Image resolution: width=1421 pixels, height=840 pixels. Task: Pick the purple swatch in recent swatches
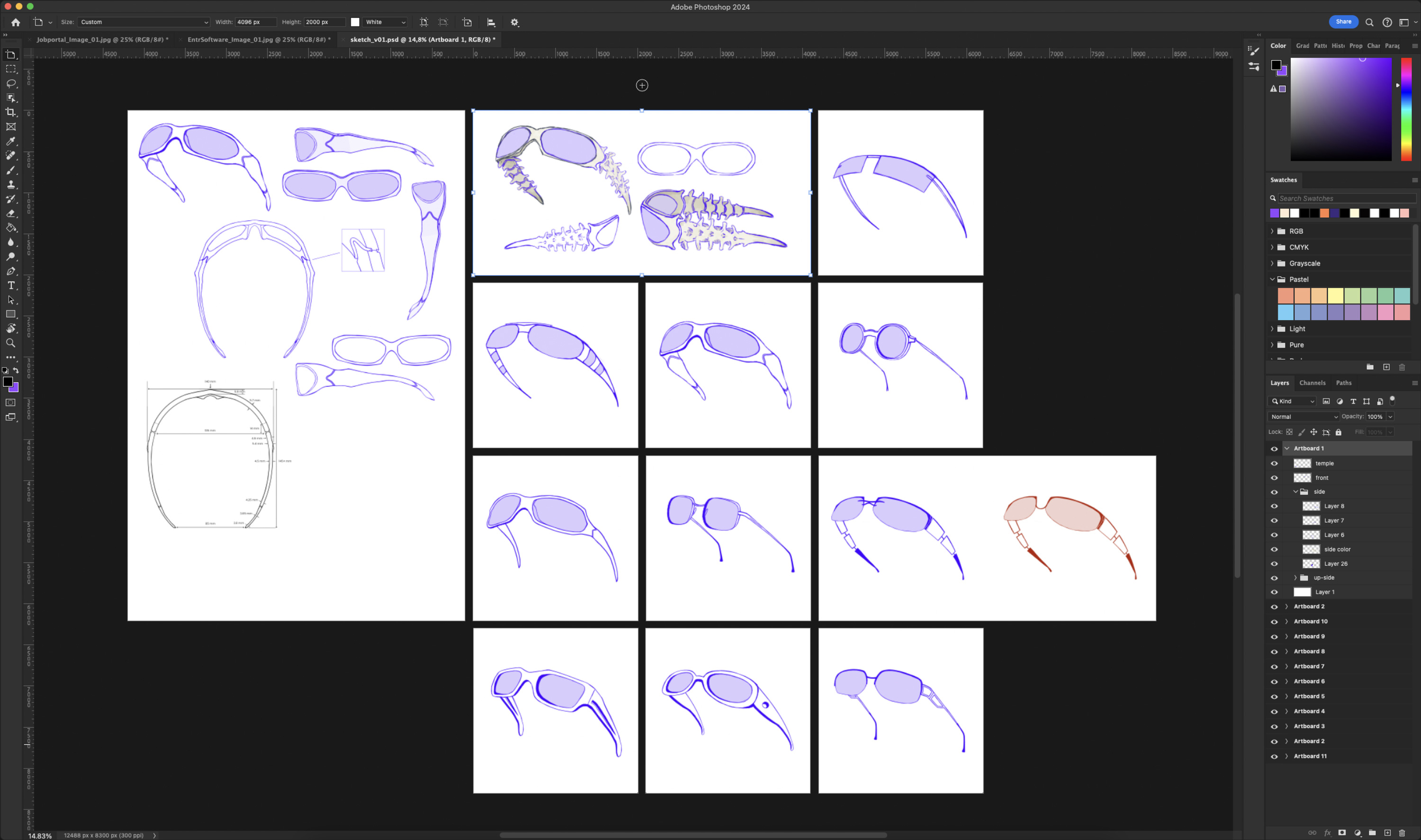point(1274,214)
